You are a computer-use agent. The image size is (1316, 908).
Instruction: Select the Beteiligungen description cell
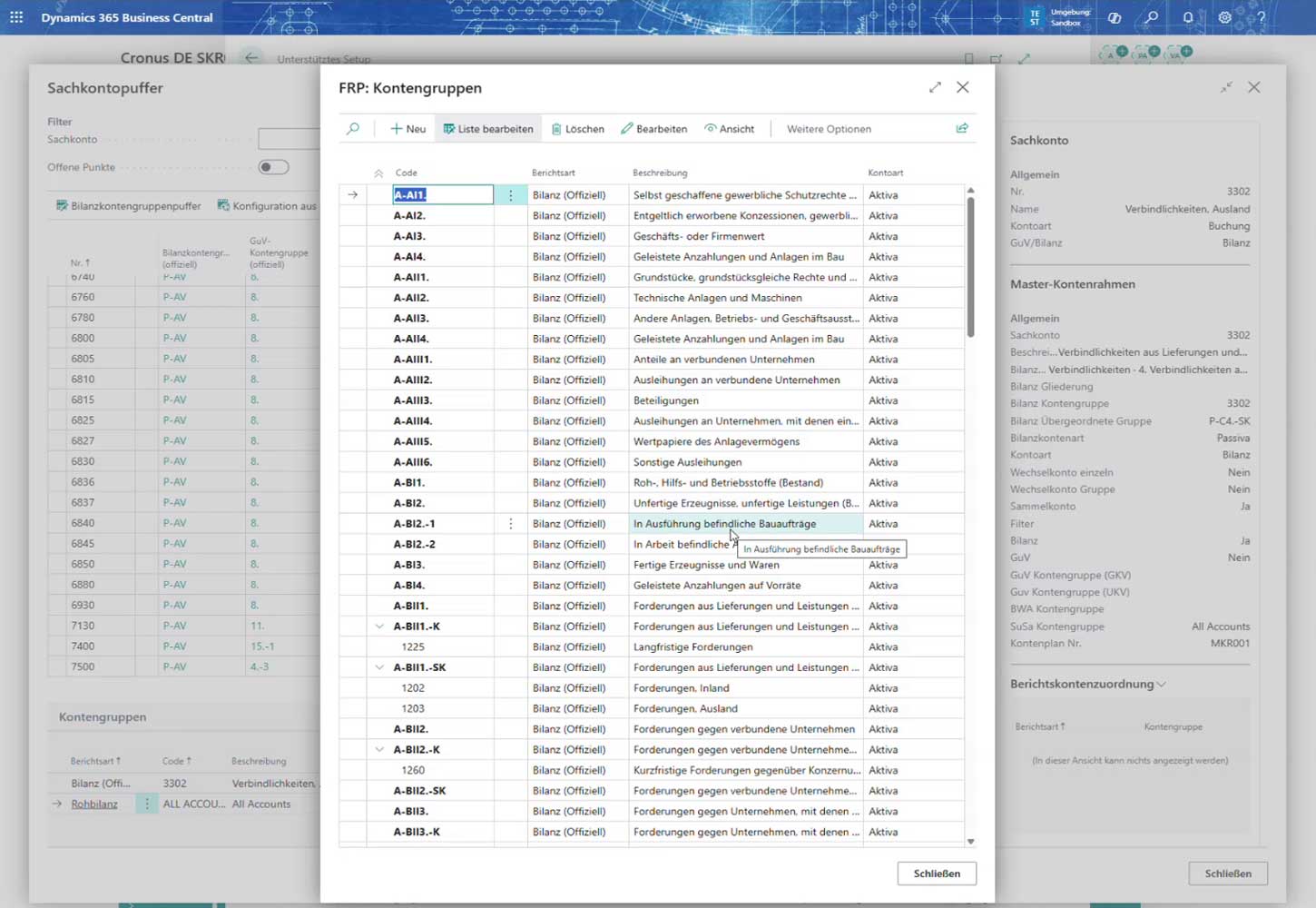745,400
